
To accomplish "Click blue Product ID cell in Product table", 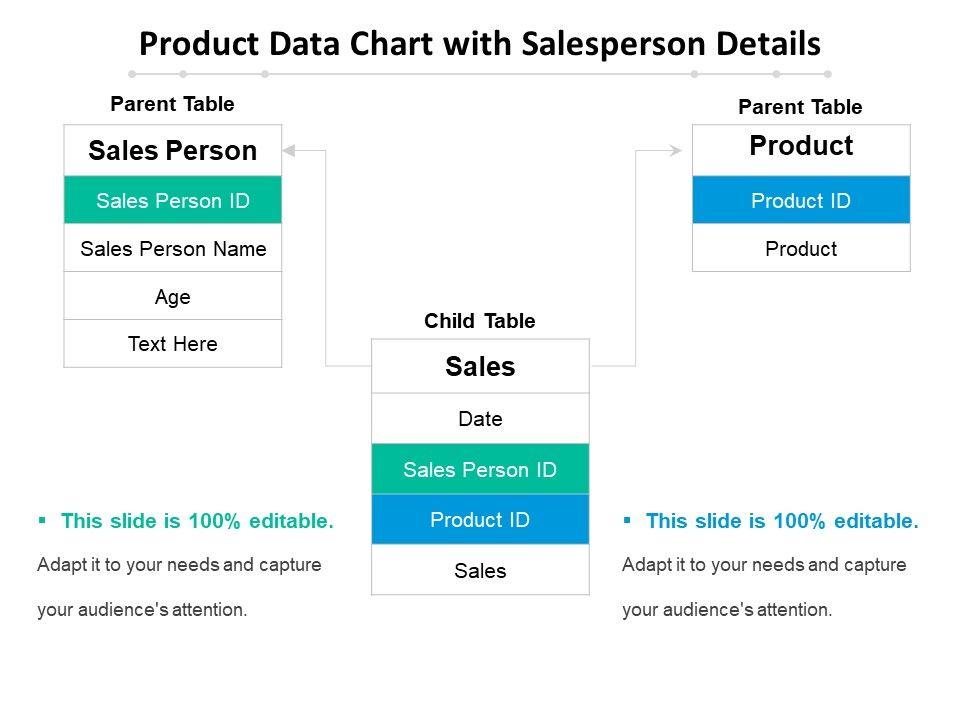I will point(801,201).
